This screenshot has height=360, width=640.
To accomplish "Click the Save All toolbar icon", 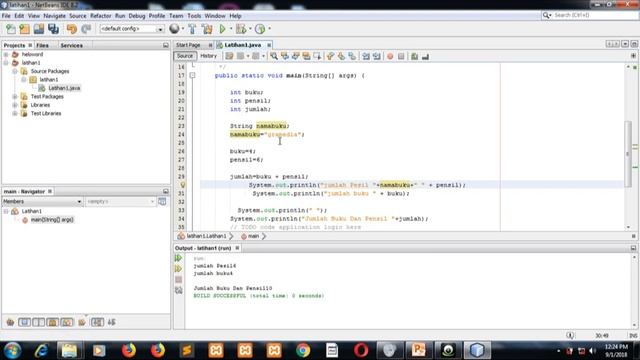I will pos(53,29).
